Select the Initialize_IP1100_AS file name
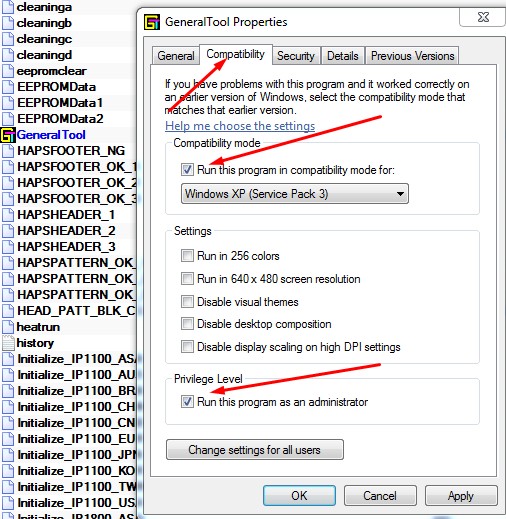This screenshot has width=506, height=519. [x=77, y=359]
